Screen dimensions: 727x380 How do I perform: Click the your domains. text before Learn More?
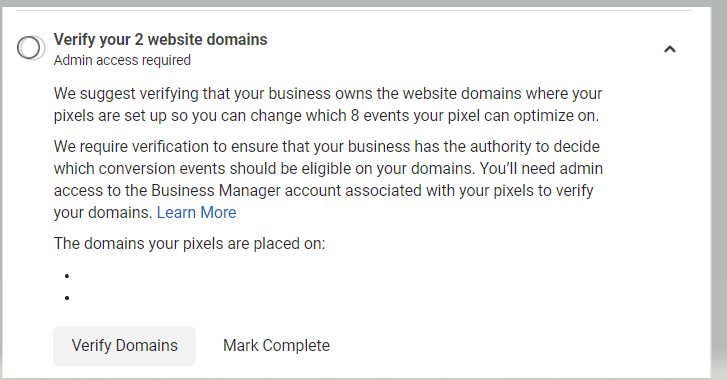pyautogui.click(x=103, y=212)
